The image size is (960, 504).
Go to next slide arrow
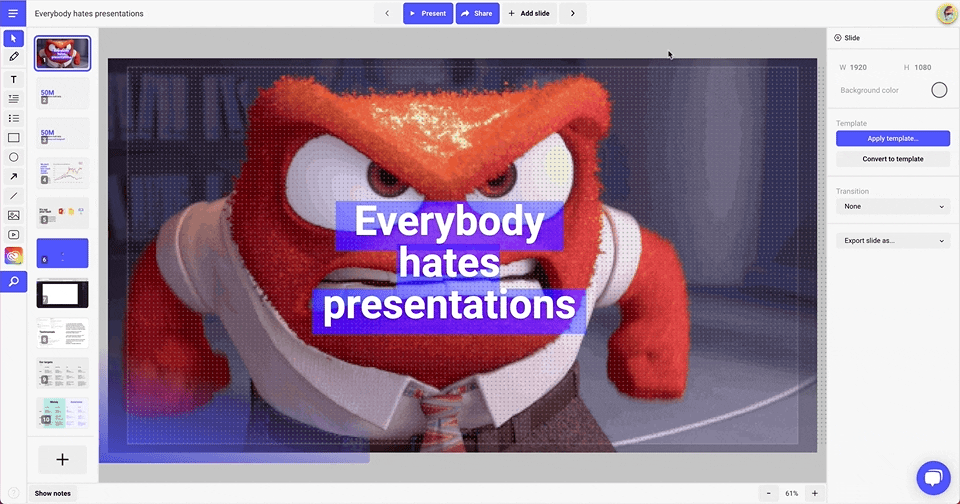click(x=572, y=13)
